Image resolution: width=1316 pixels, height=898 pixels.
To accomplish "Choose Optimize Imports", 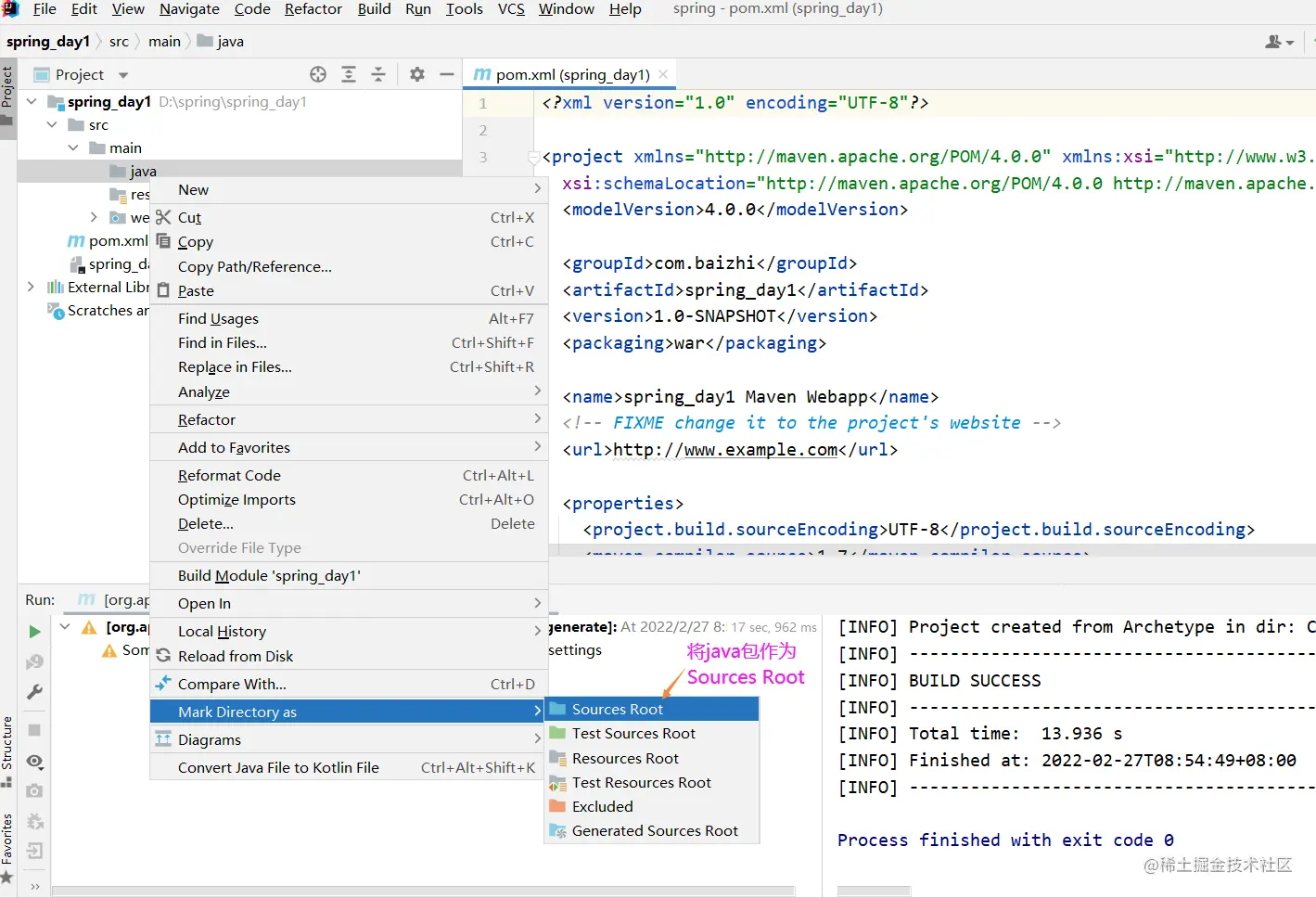I will [x=349, y=499].
